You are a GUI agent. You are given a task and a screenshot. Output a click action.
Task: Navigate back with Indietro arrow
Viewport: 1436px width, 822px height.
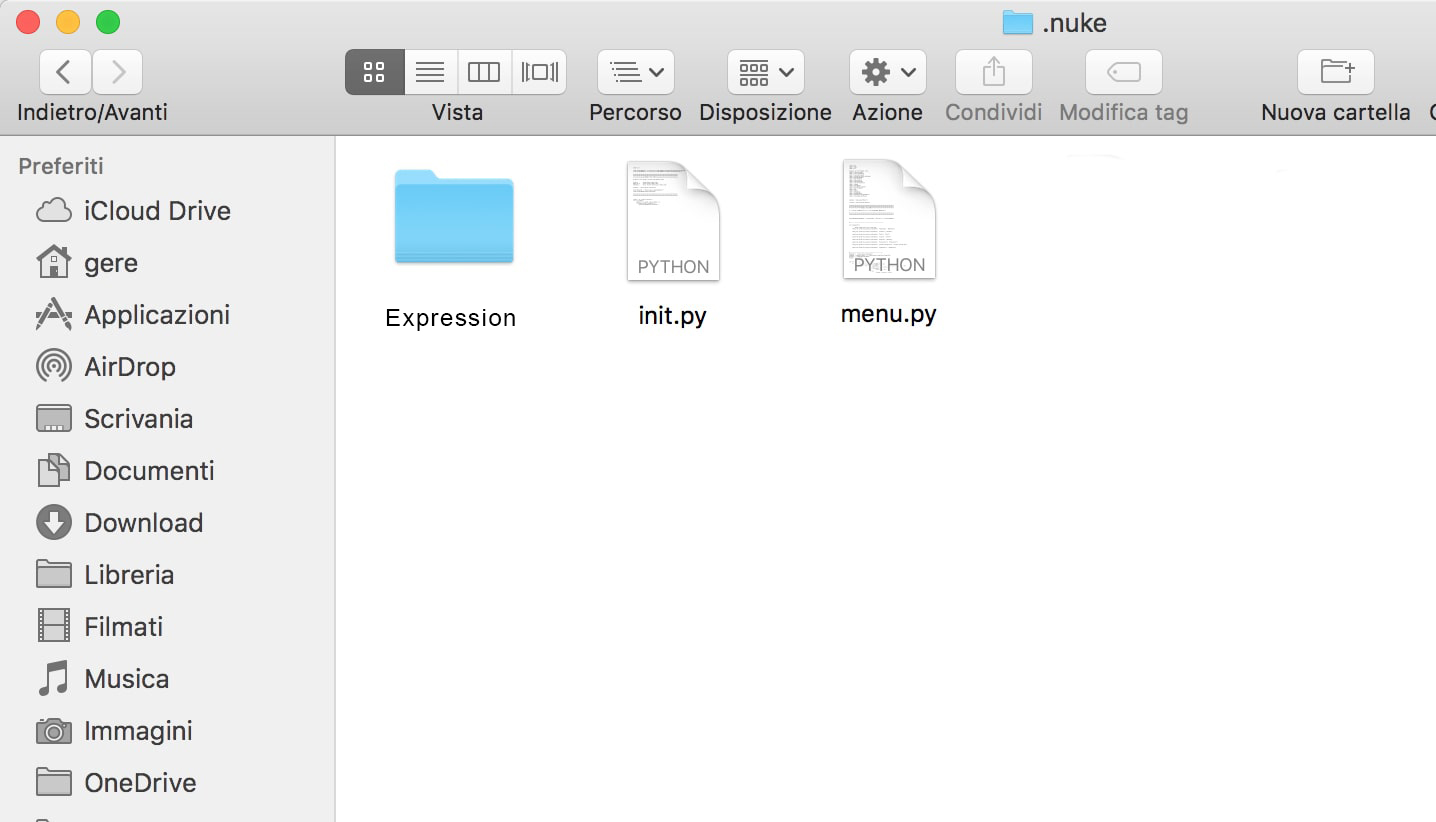pos(64,71)
